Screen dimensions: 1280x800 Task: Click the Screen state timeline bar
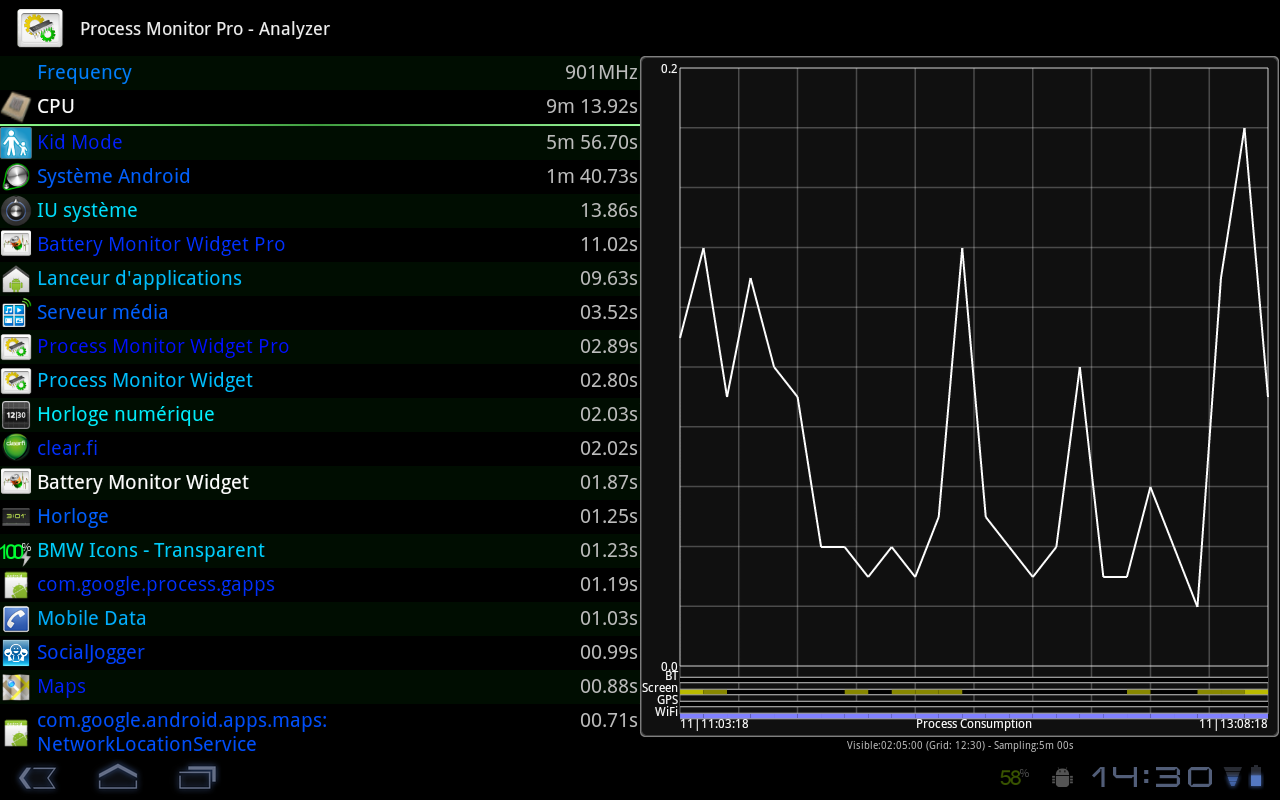click(x=974, y=691)
